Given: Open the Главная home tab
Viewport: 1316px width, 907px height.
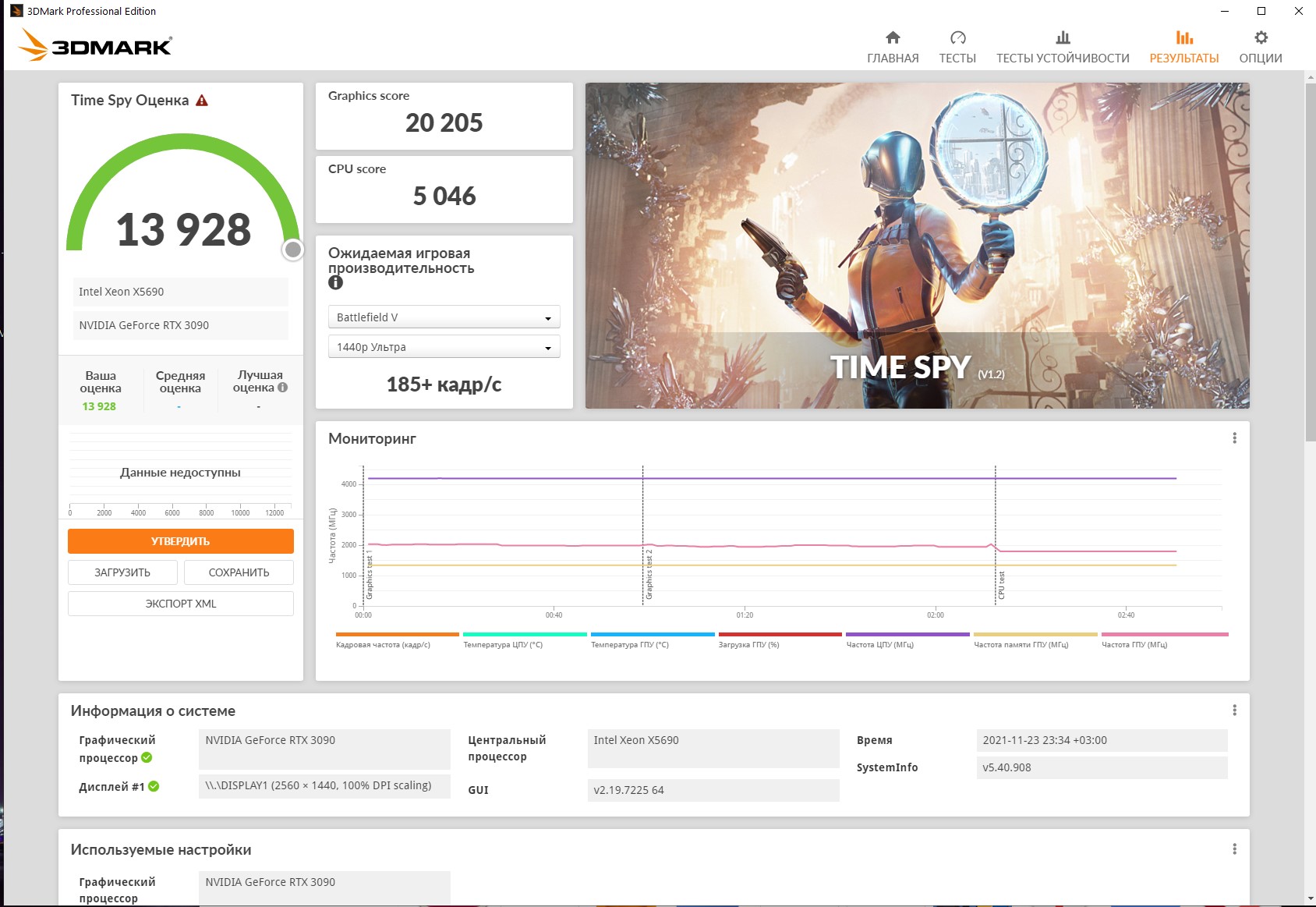Looking at the screenshot, I should click(x=893, y=47).
